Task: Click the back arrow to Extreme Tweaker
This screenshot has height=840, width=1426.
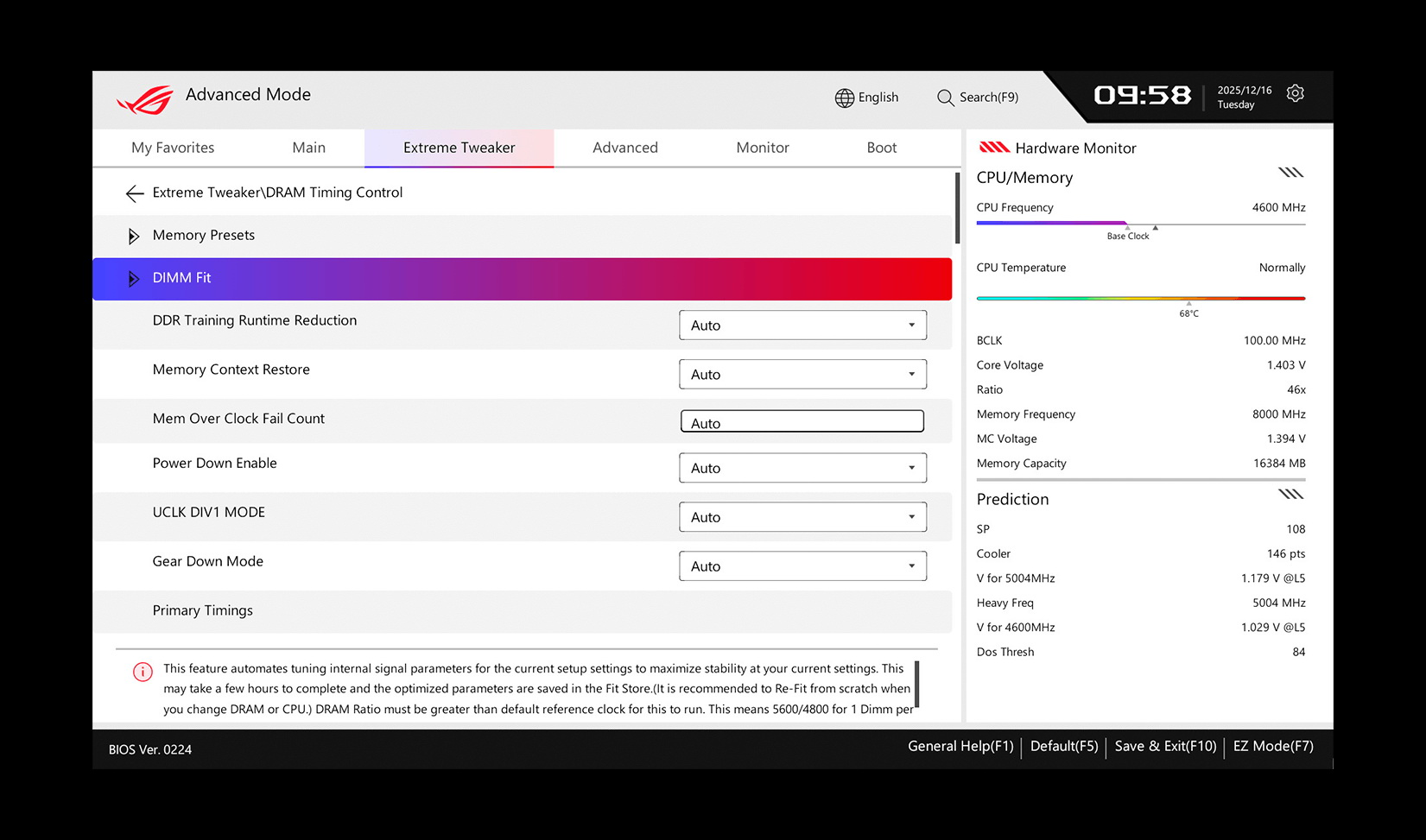Action: click(x=134, y=193)
